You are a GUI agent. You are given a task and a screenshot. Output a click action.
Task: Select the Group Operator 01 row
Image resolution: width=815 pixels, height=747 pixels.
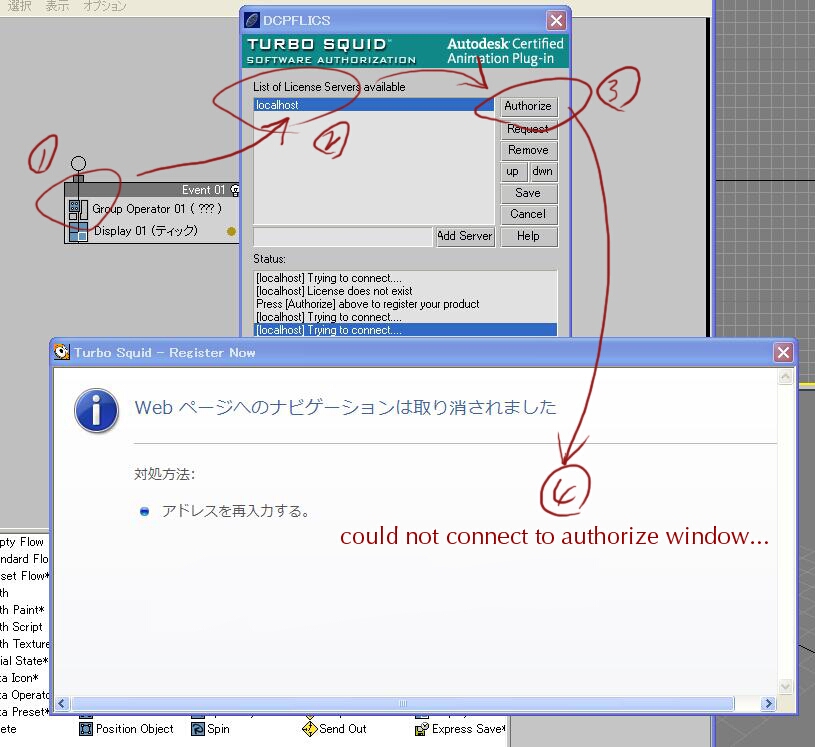pos(153,209)
